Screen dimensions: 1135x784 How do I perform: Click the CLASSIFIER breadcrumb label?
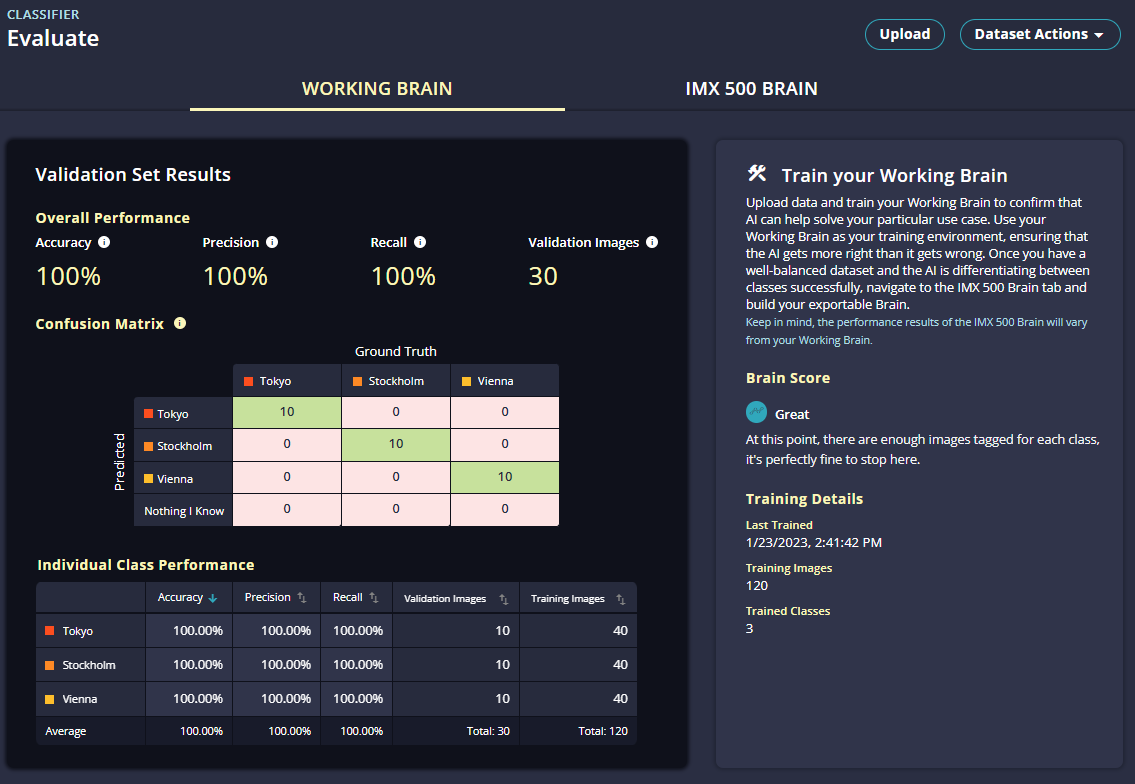(43, 14)
